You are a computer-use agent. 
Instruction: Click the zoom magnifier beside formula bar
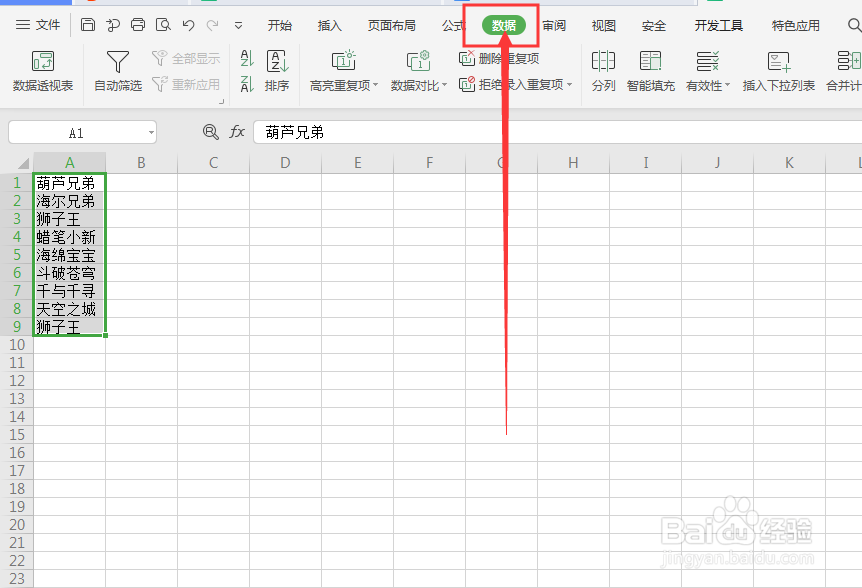[x=211, y=132]
